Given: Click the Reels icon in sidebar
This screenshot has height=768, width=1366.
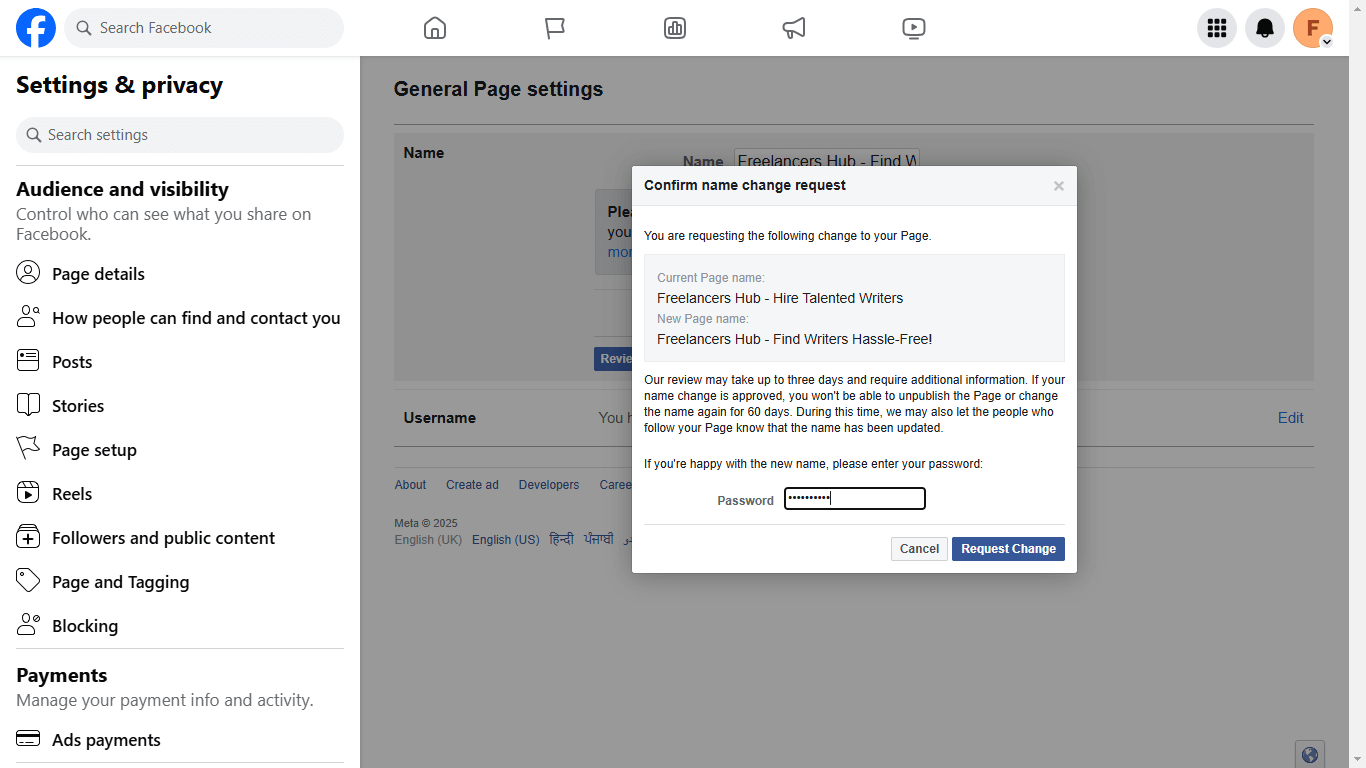Looking at the screenshot, I should click(29, 493).
